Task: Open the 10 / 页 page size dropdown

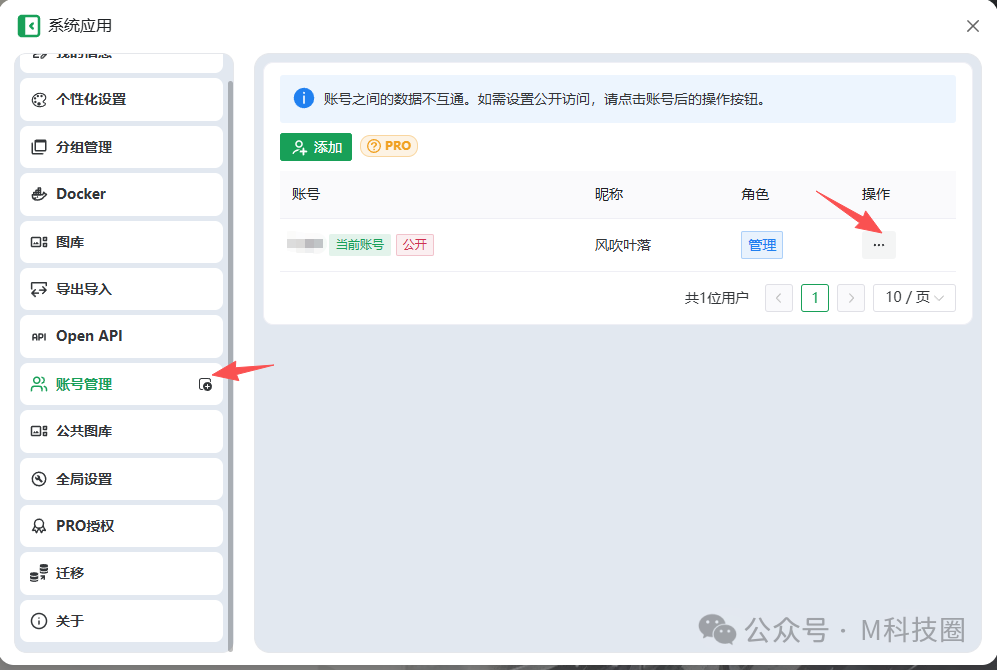Action: [x=914, y=297]
